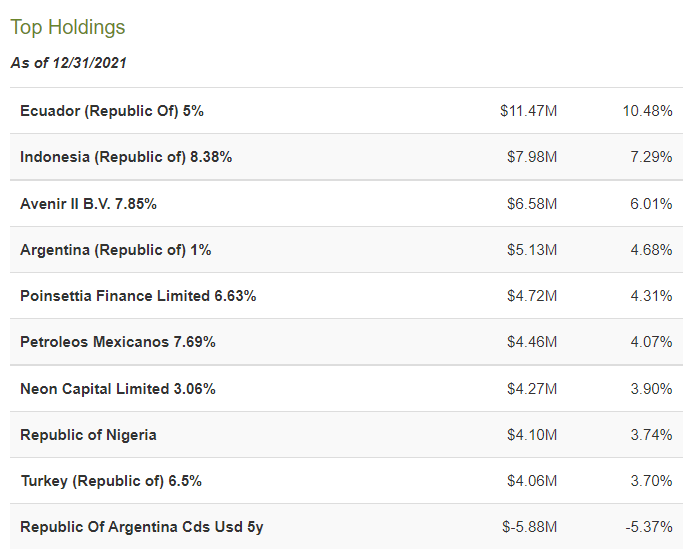The height and width of the screenshot is (549, 692).
Task: Click the $11.47M market value for Ecuador
Action: click(528, 111)
